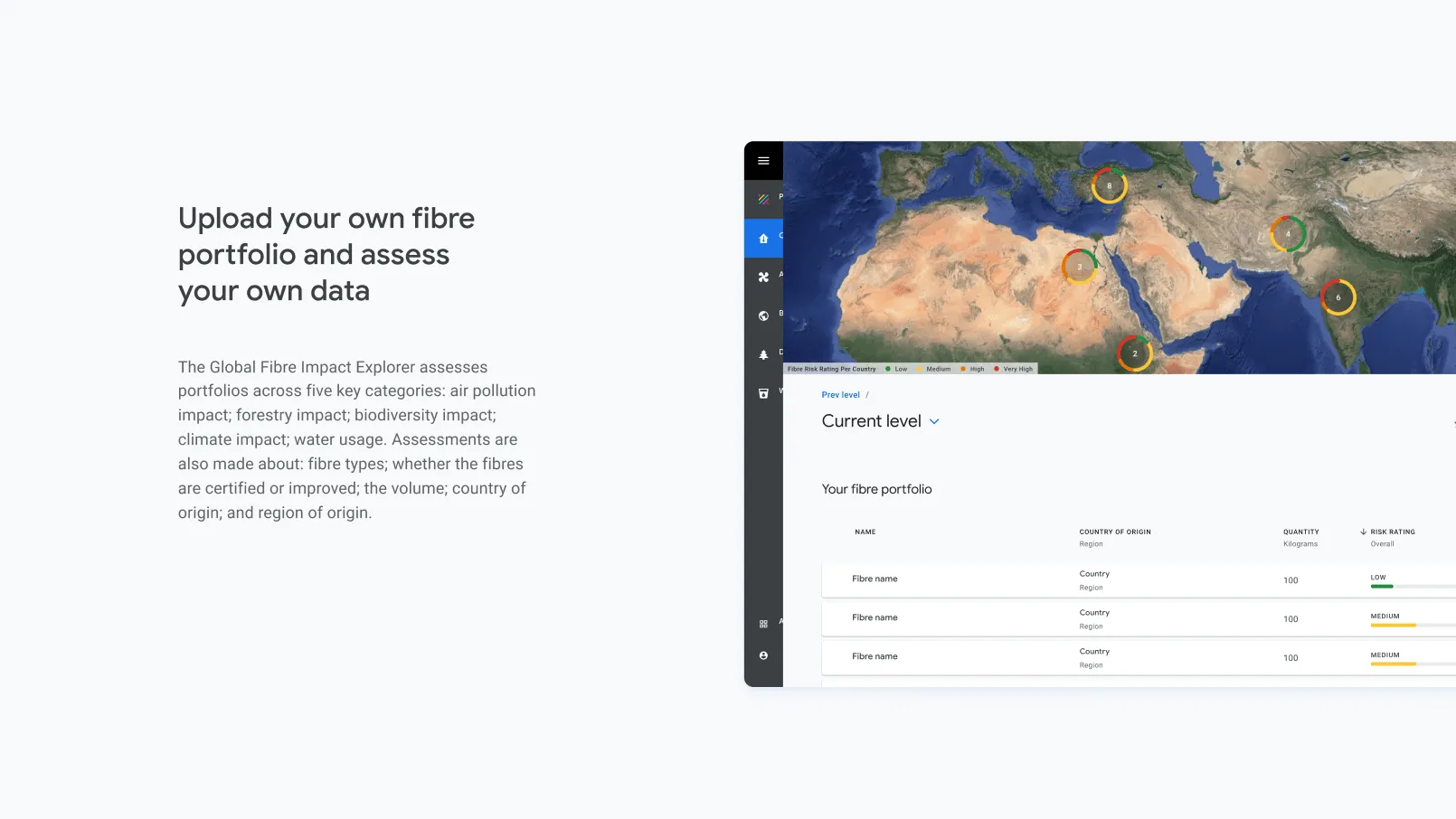
Task: Select the portfolio stripes icon in sidebar
Action: (x=763, y=197)
